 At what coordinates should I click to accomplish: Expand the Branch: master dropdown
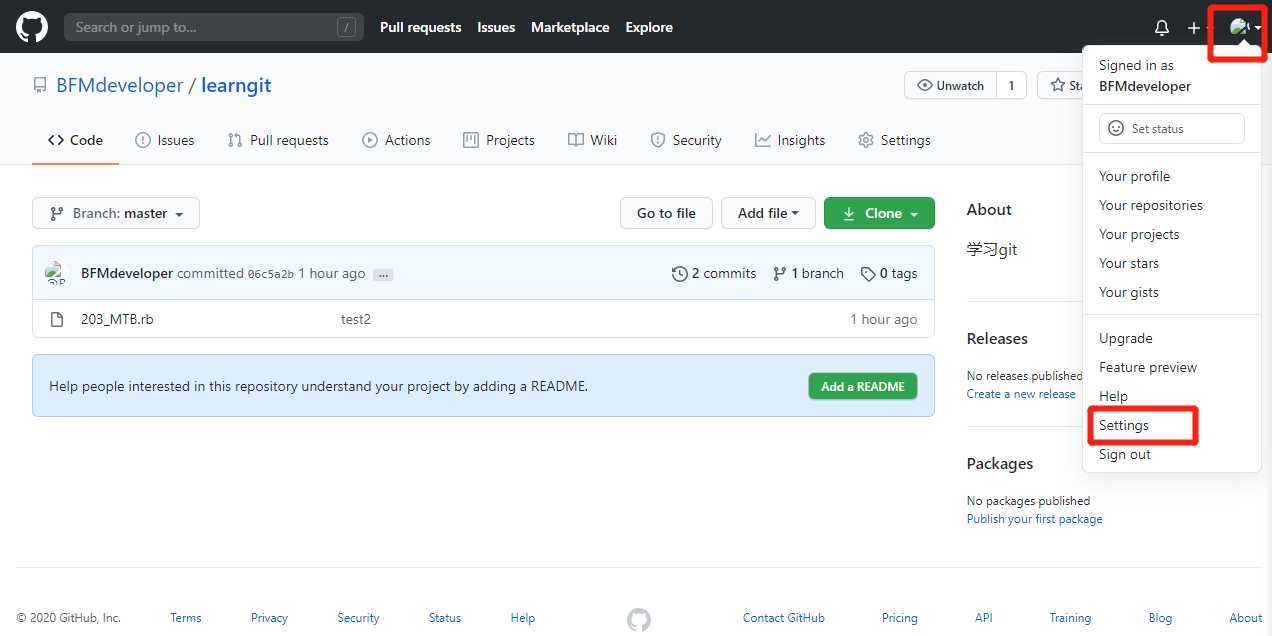coord(116,213)
